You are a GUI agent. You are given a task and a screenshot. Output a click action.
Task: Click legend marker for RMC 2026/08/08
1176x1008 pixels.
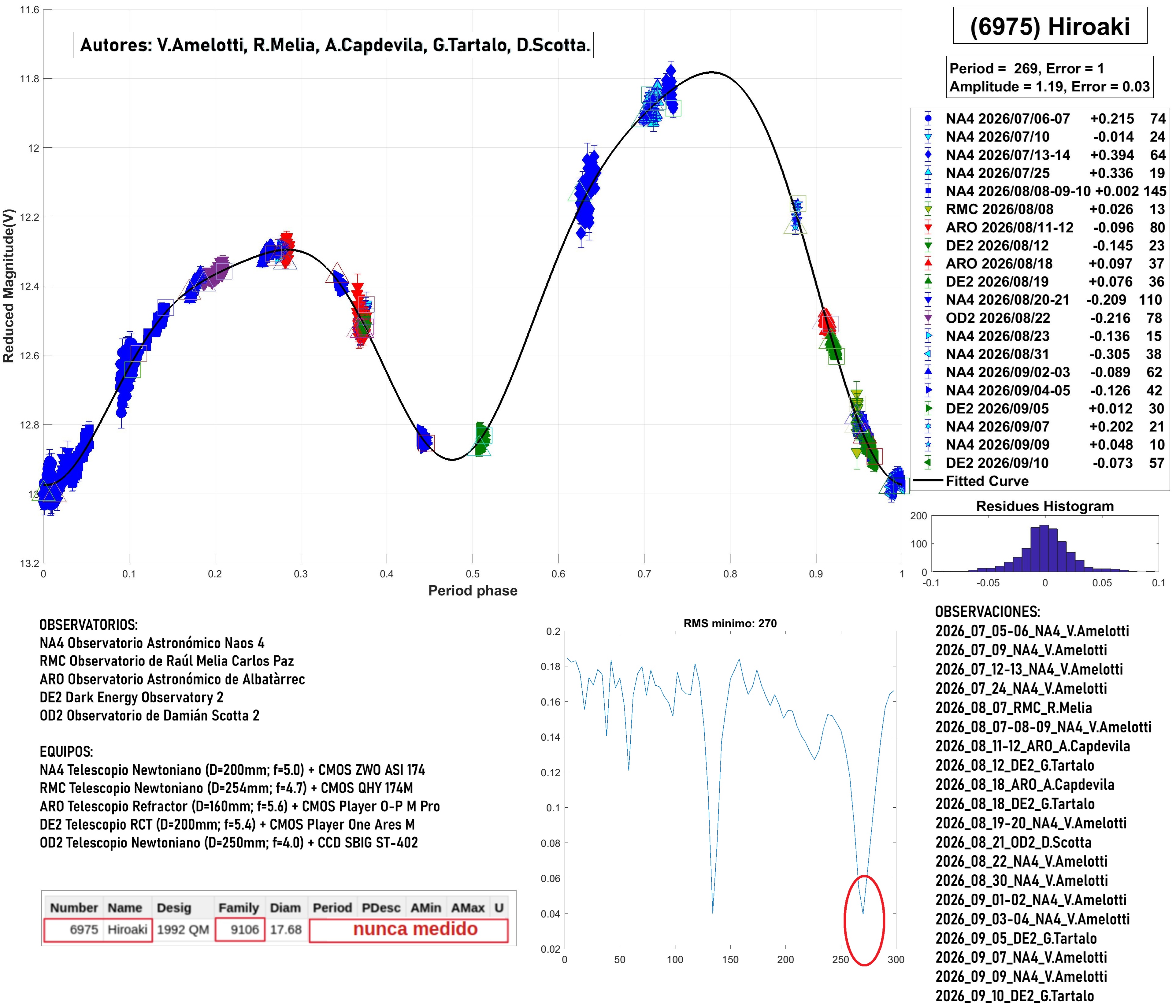click(928, 209)
